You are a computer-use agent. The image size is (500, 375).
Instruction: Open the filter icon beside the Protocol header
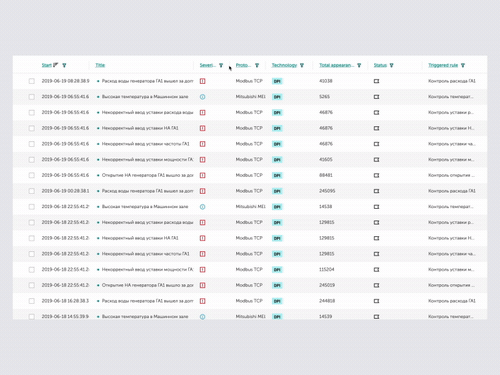coord(257,65)
